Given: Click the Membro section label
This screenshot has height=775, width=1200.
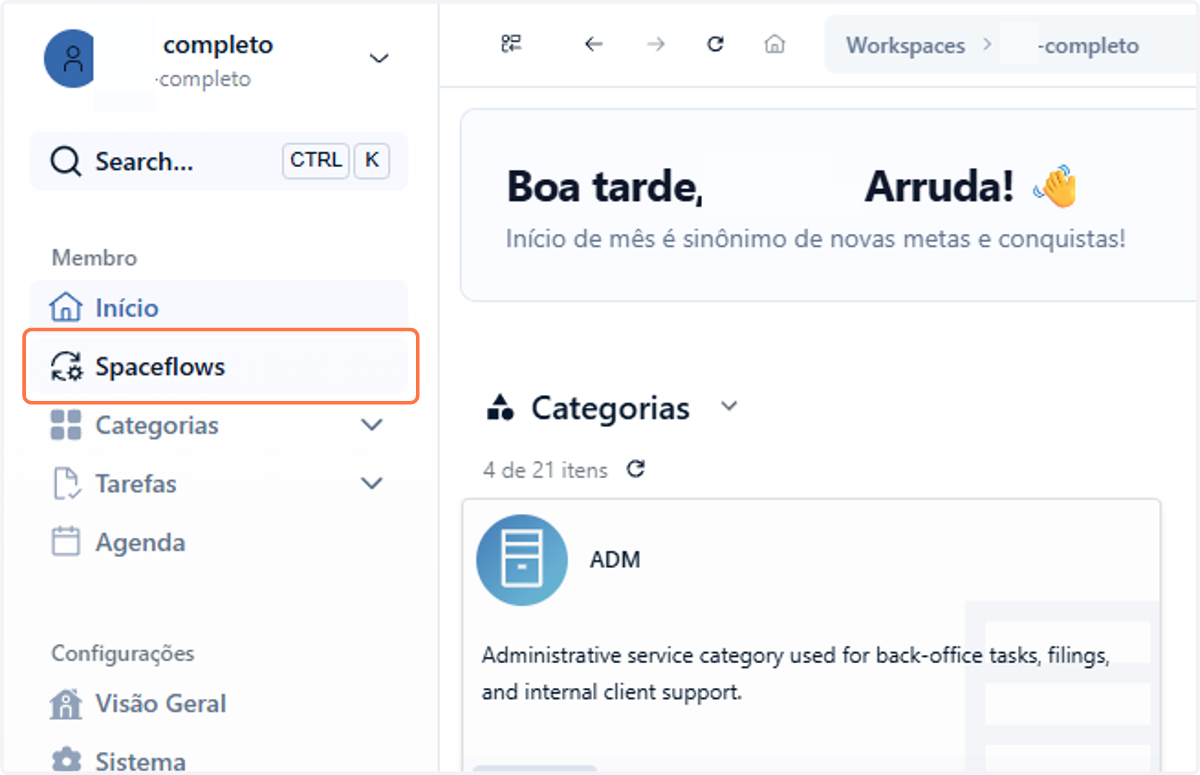Looking at the screenshot, I should click(x=94, y=258).
